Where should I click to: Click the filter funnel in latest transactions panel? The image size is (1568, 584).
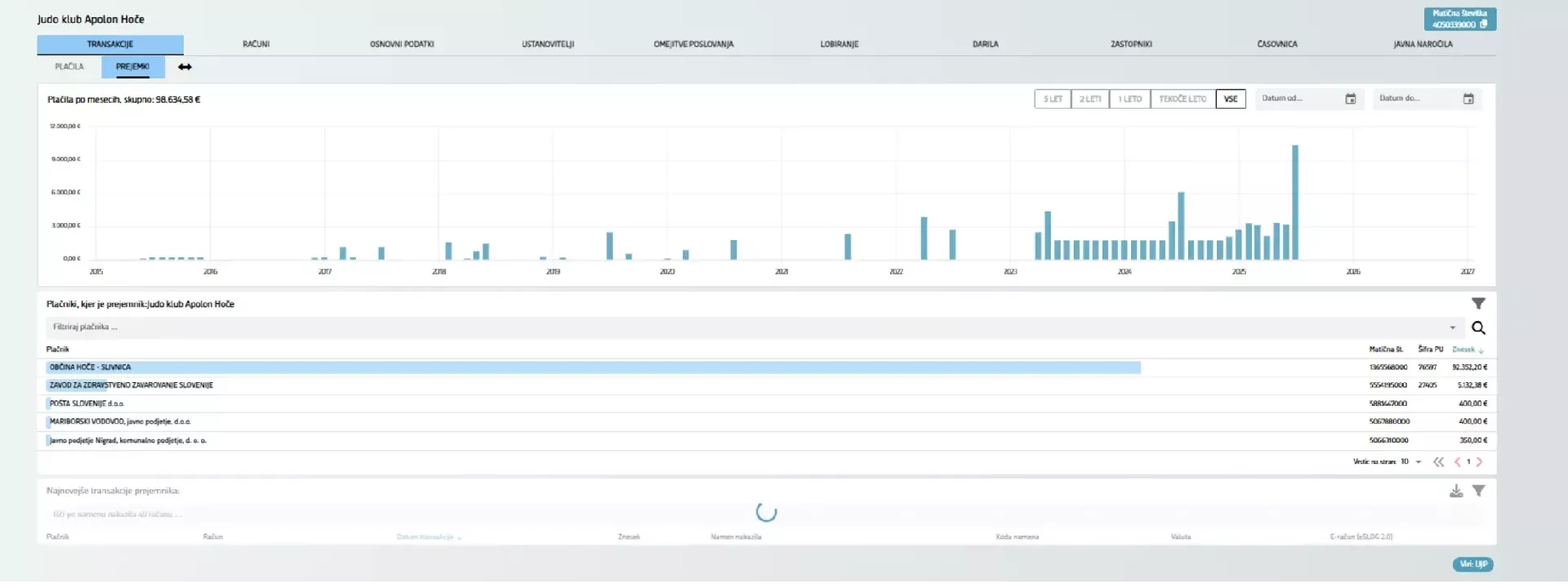point(1478,491)
